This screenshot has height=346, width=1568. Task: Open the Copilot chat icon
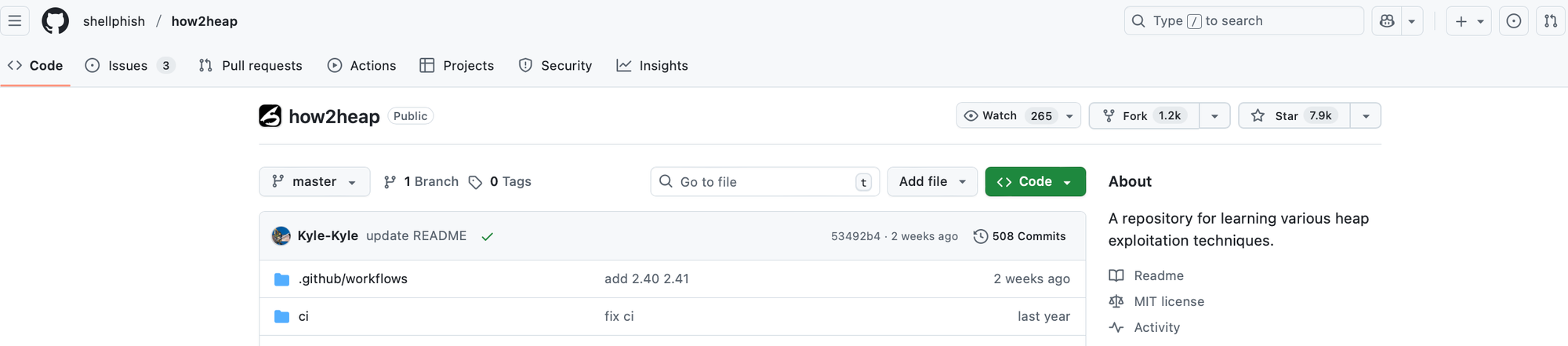pyautogui.click(x=1387, y=21)
